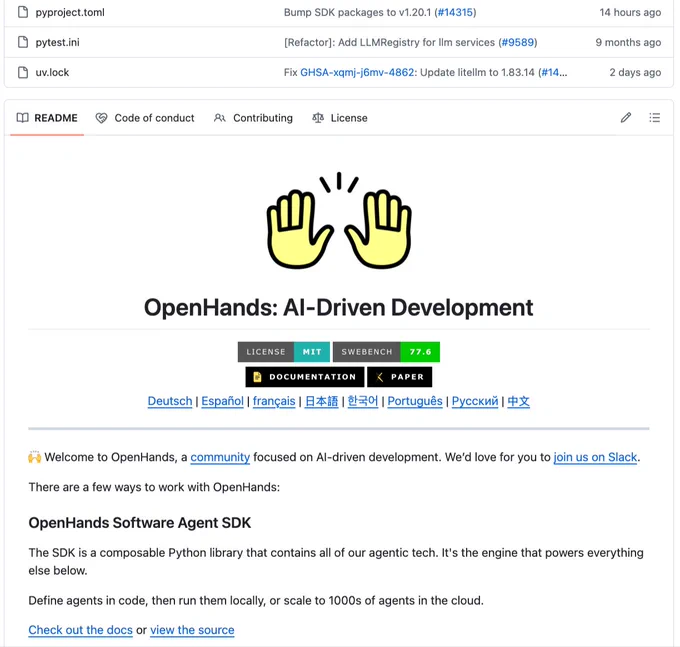Open the Español translation link
The height and width of the screenshot is (647, 680).
tap(222, 401)
